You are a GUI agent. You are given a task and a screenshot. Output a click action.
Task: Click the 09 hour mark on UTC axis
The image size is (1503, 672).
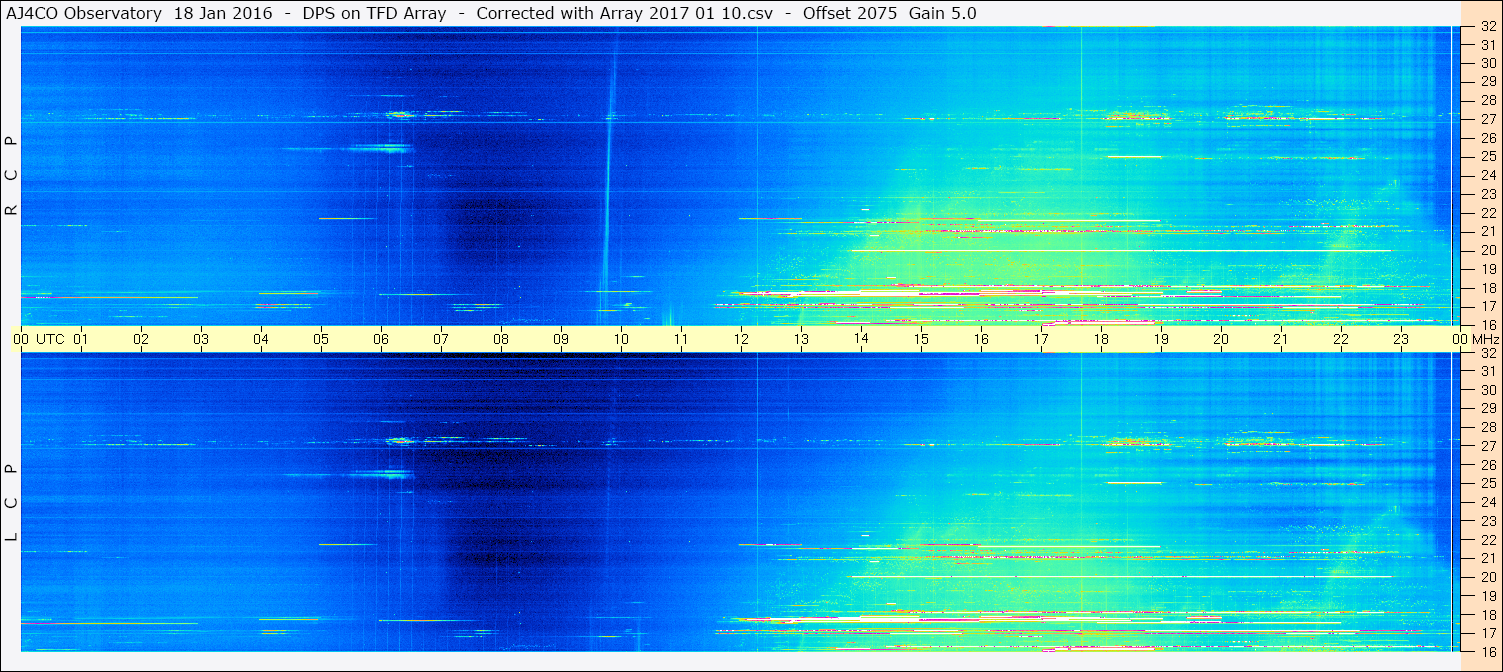pos(561,339)
